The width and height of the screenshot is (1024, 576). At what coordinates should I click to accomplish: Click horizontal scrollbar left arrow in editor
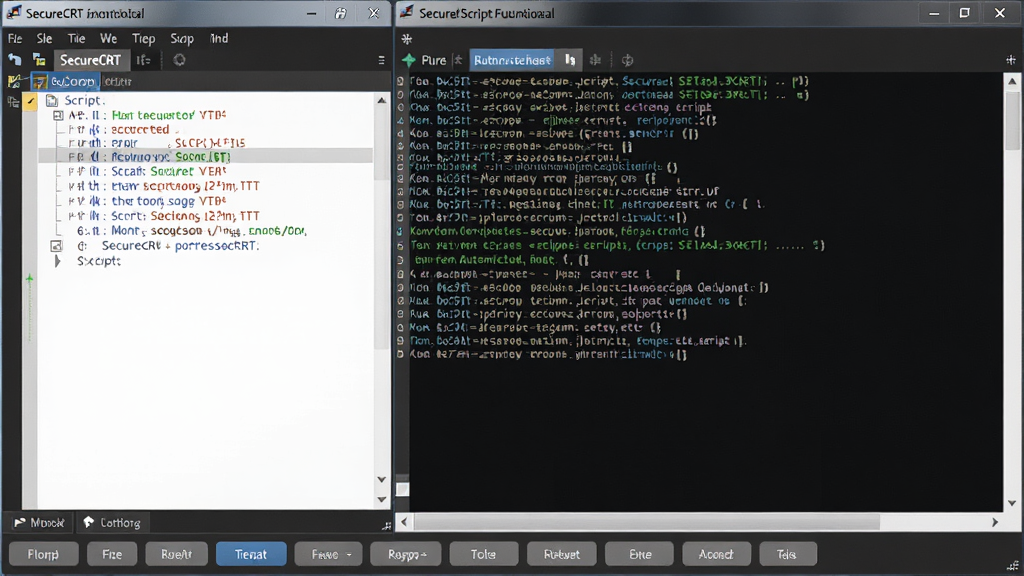(404, 522)
